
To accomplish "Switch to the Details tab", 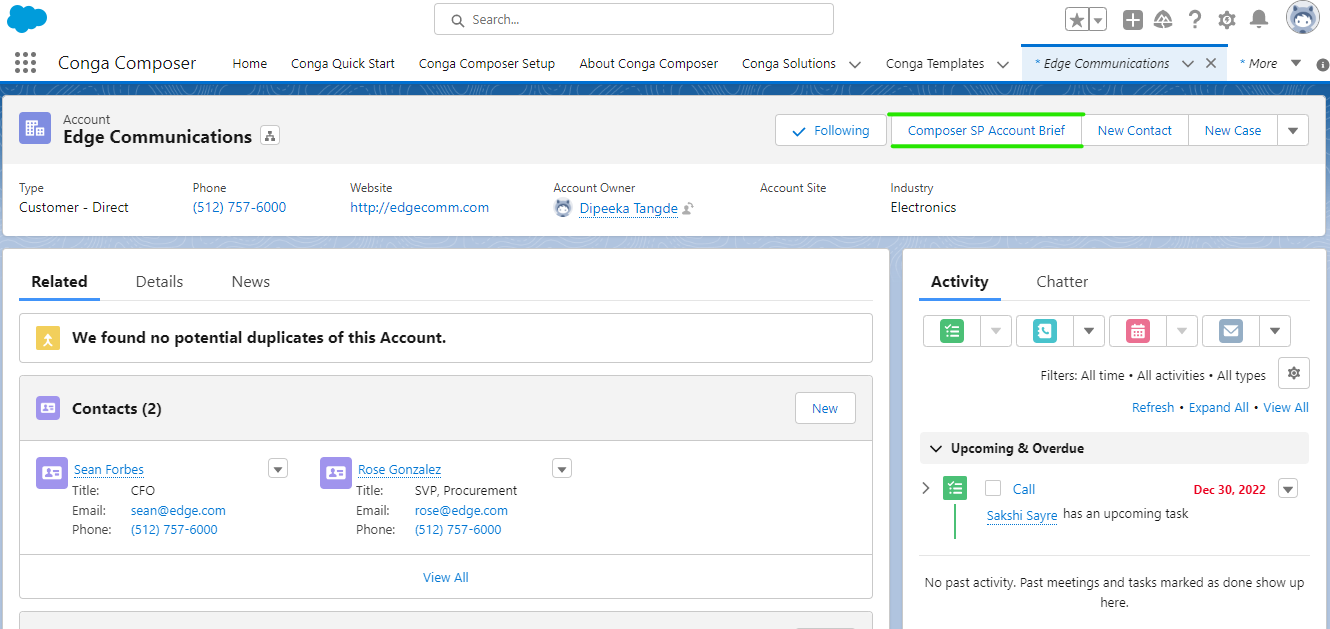I will [x=159, y=282].
